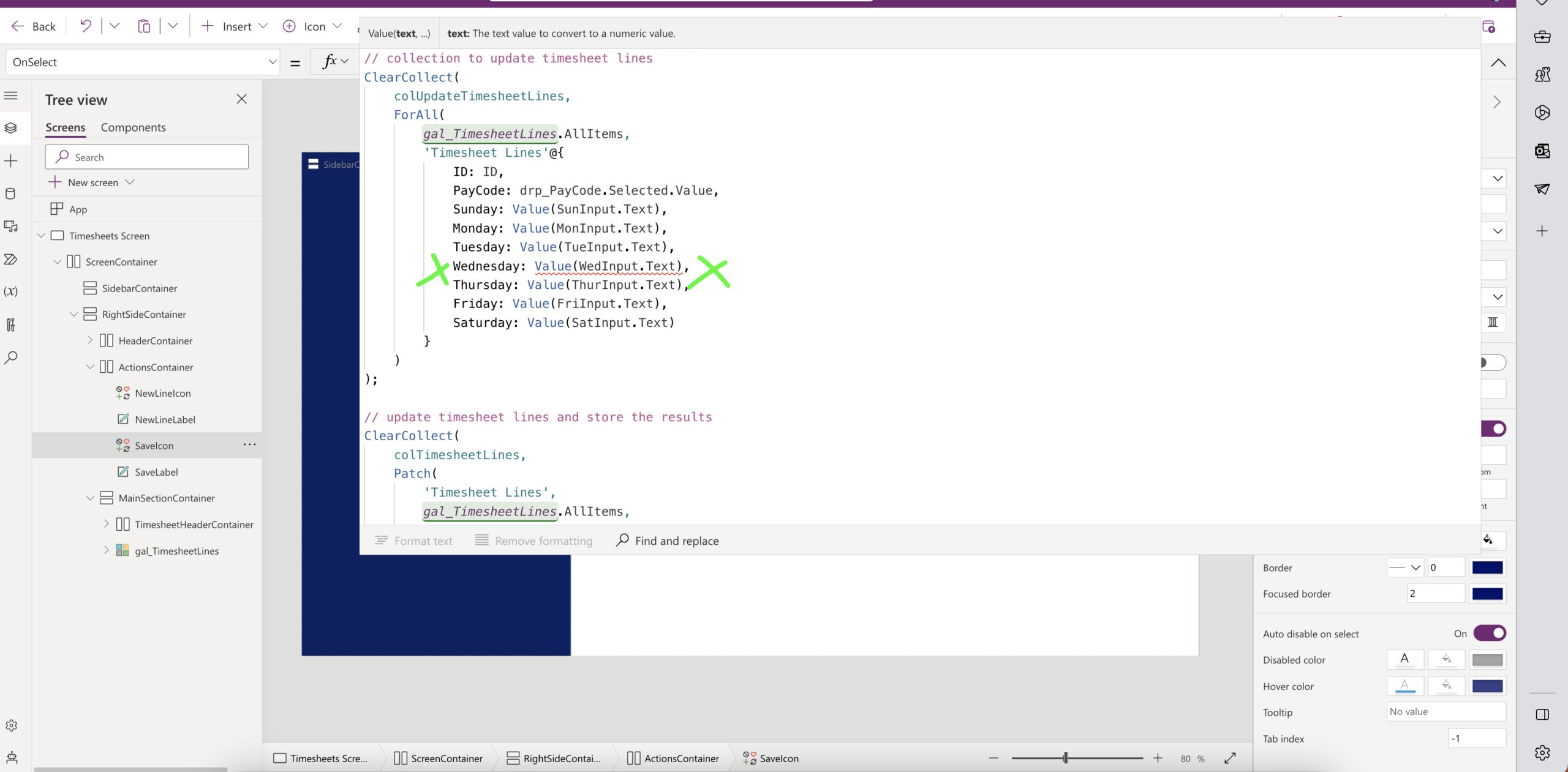Image resolution: width=1568 pixels, height=772 pixels.
Task: Click the Back button
Action: (x=34, y=26)
